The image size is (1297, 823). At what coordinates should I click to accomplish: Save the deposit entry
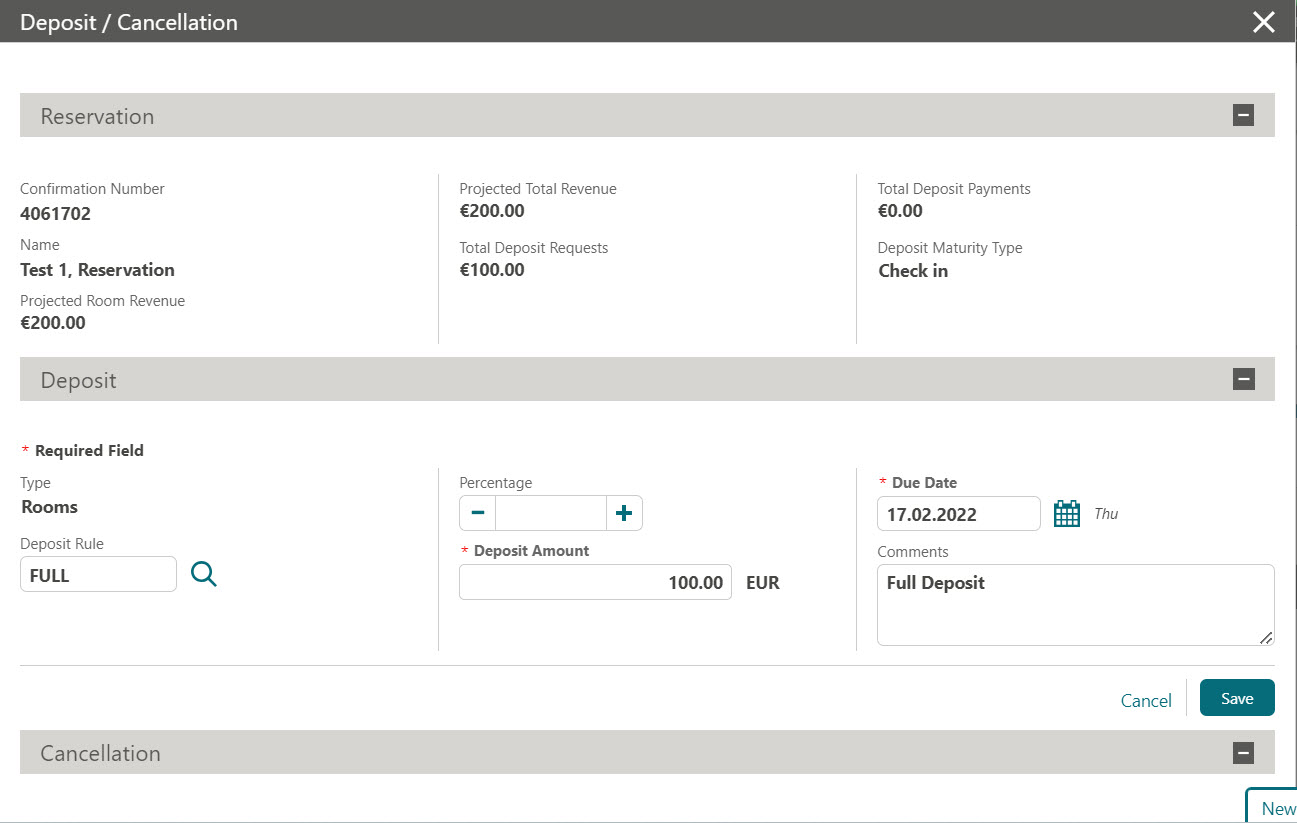pos(1236,697)
